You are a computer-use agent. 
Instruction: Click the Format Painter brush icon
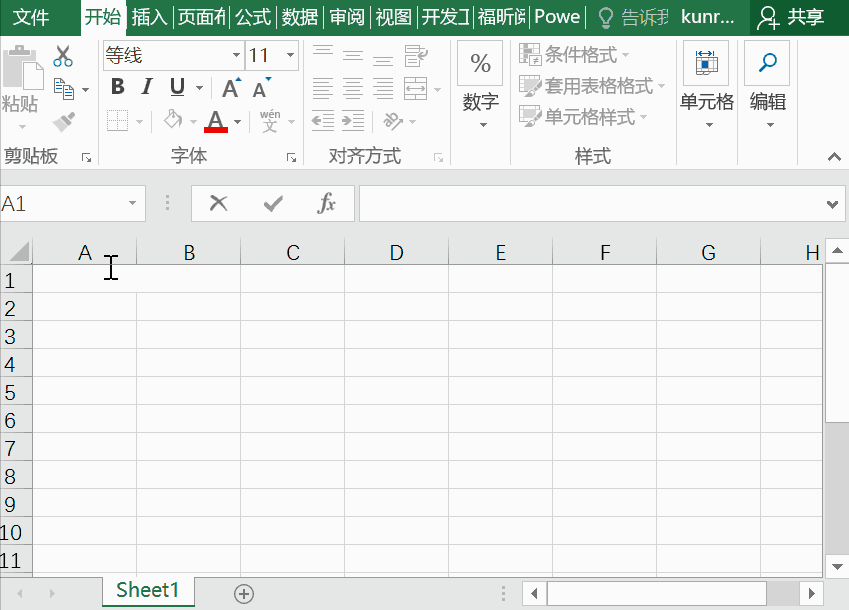tap(63, 119)
